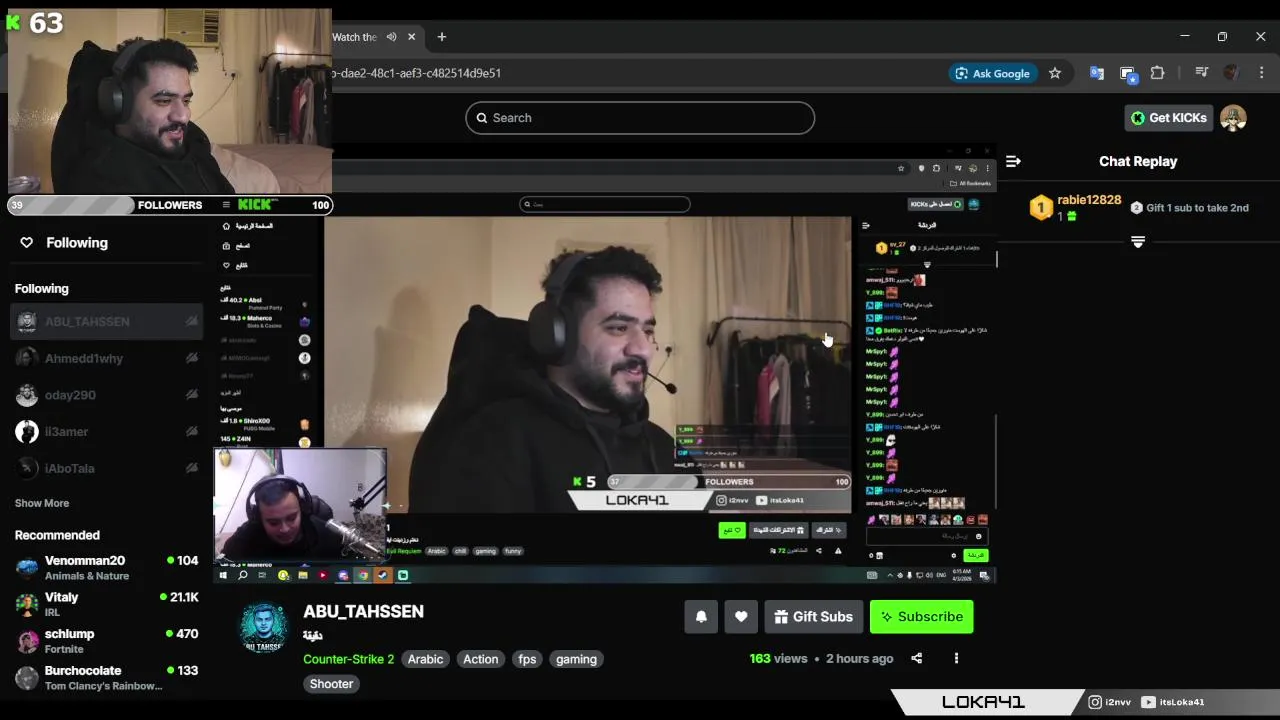Open a new browser tab
This screenshot has width=1280, height=720.
(441, 37)
